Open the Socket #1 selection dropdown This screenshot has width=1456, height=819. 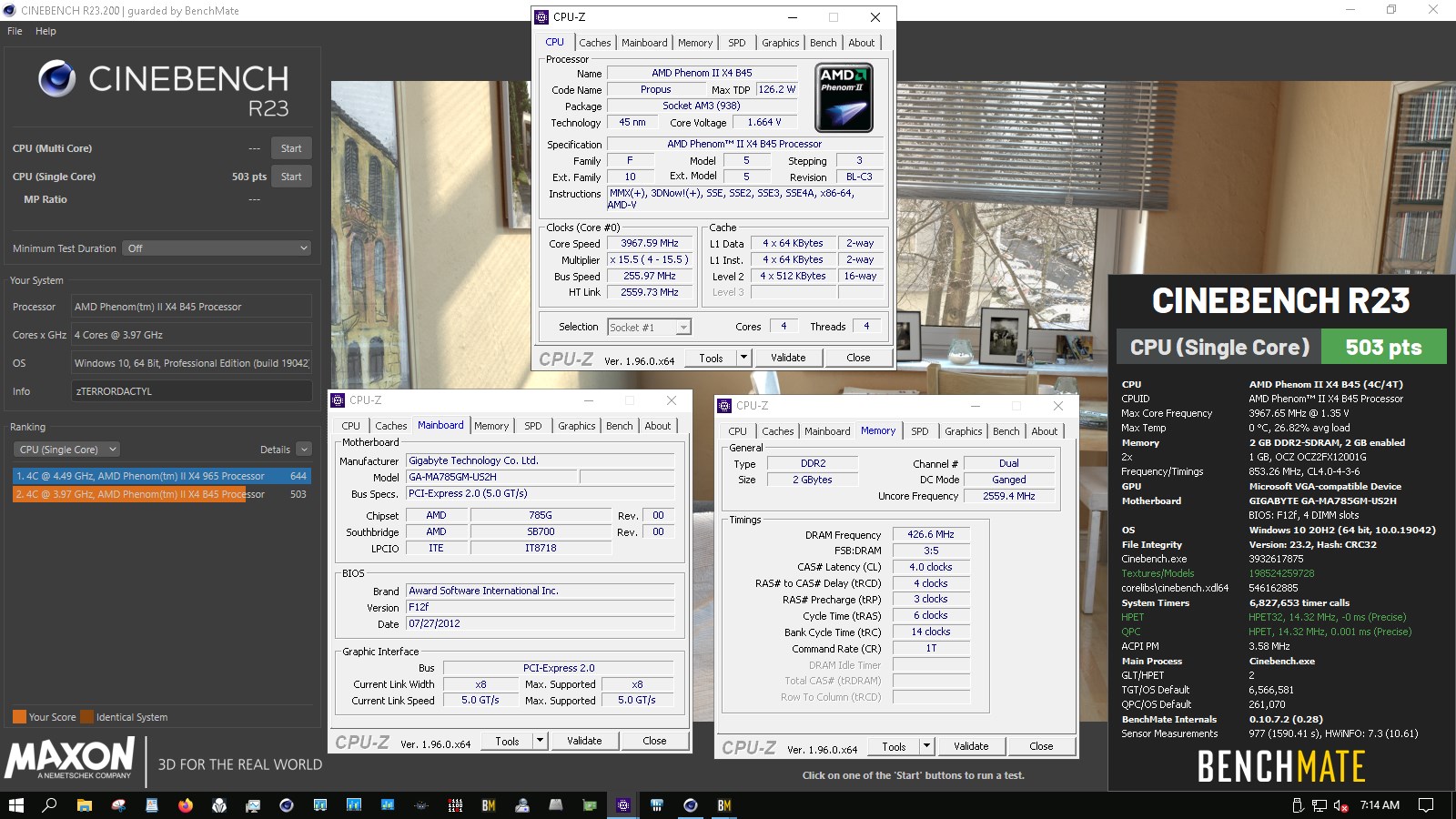(x=649, y=328)
